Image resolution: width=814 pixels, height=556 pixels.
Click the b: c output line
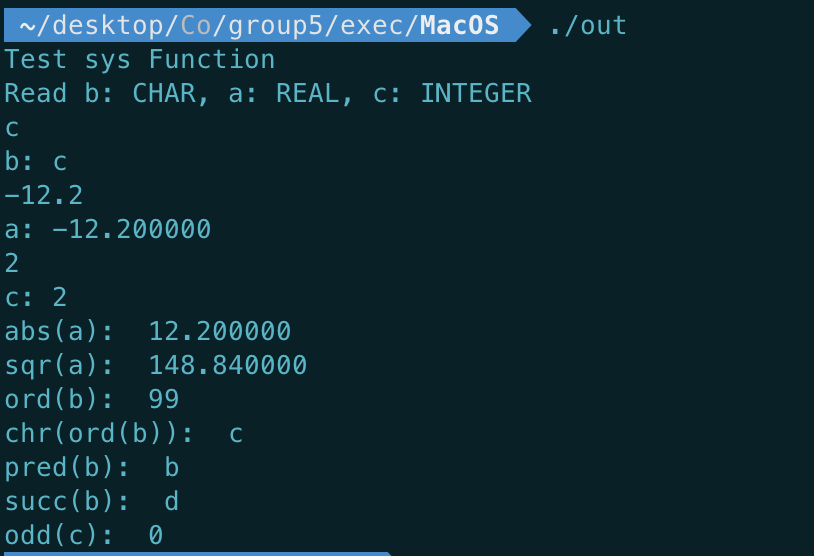tap(36, 161)
